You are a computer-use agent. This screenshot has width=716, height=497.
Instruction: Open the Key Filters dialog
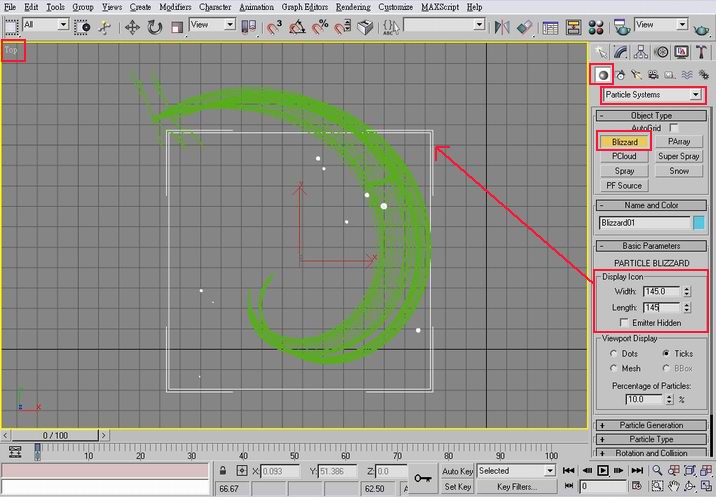[x=517, y=487]
